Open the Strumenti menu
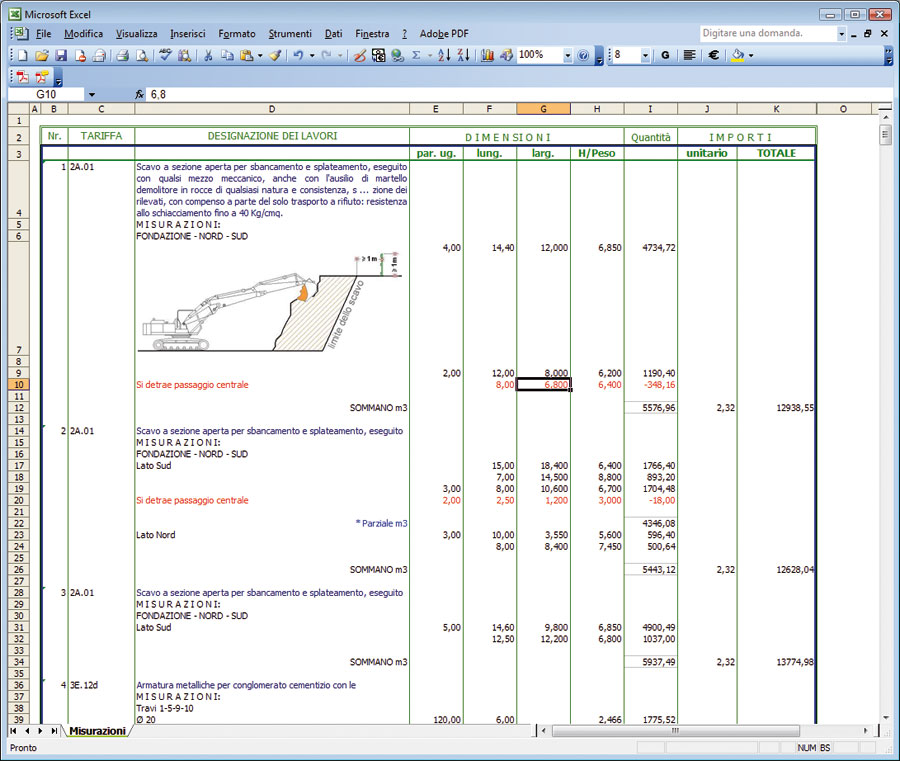The height and width of the screenshot is (761, 900). [x=290, y=34]
